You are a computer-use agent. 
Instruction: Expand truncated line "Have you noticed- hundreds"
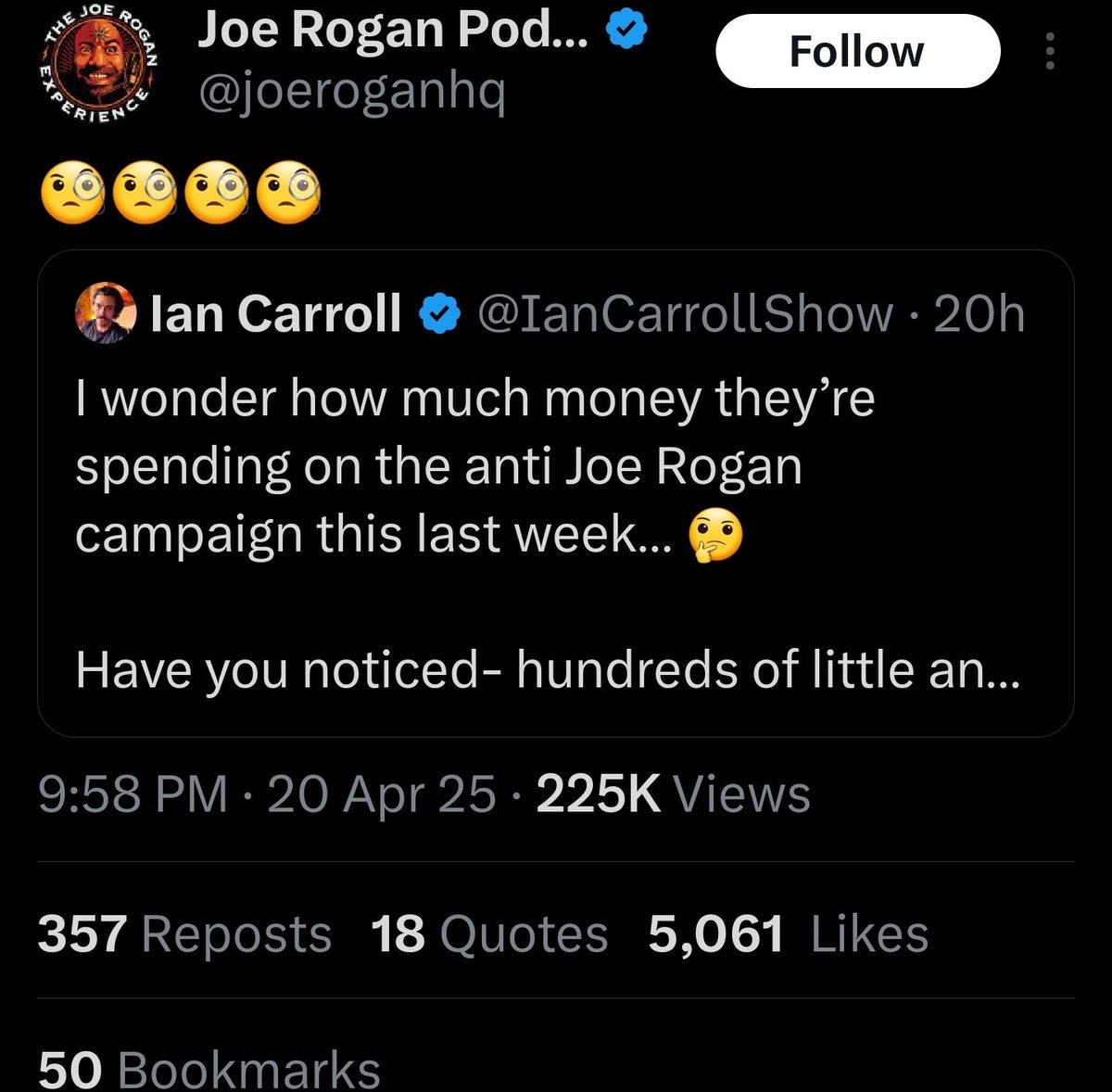pos(547,669)
